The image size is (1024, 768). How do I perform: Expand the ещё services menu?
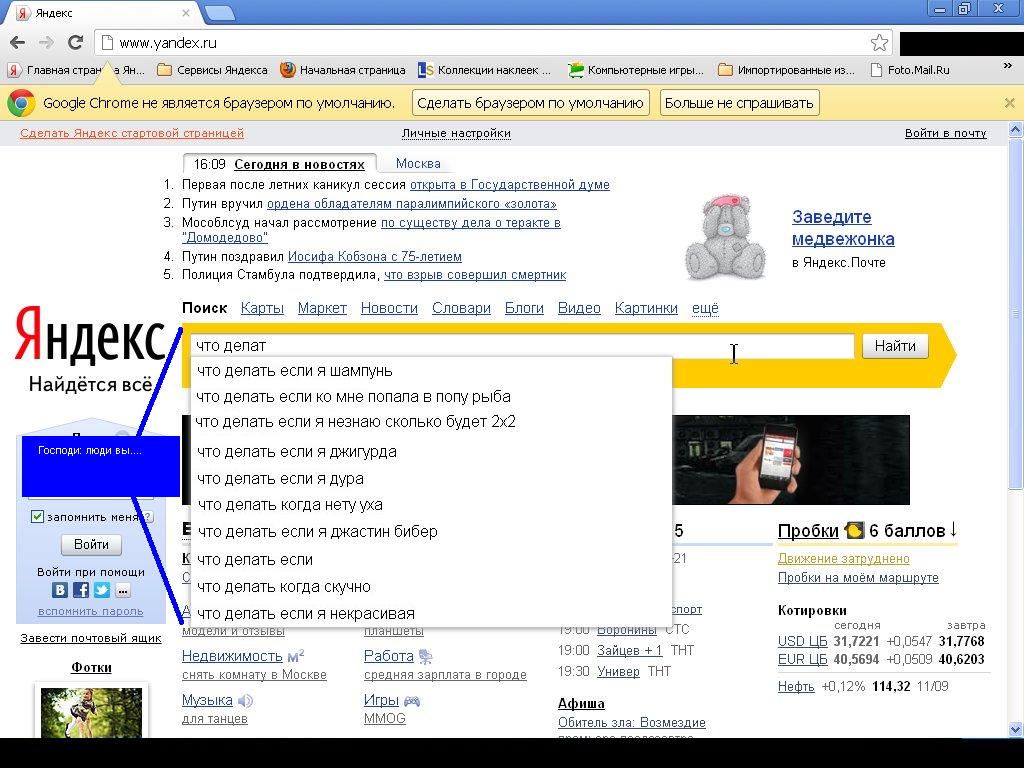[x=705, y=308]
